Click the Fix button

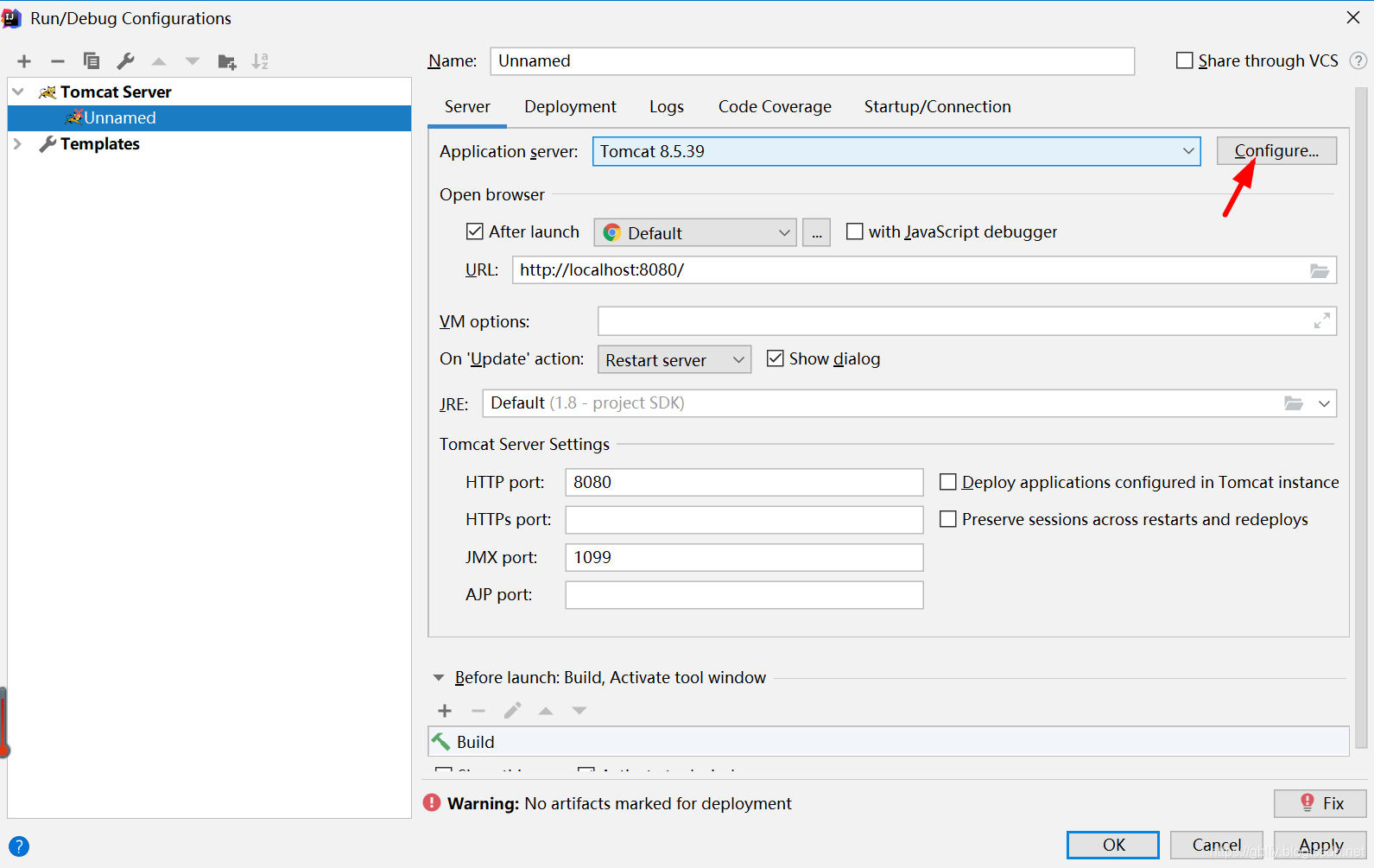point(1320,803)
